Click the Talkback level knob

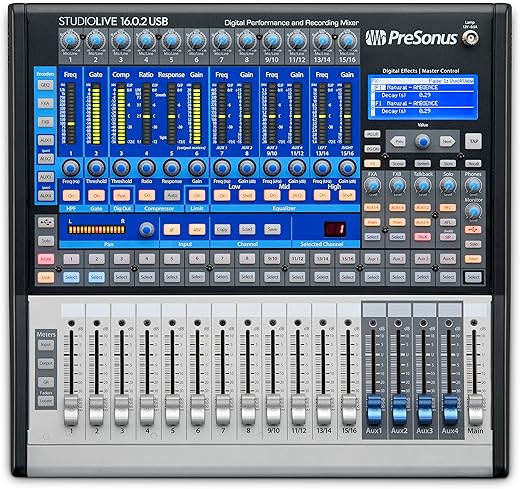pos(423,185)
